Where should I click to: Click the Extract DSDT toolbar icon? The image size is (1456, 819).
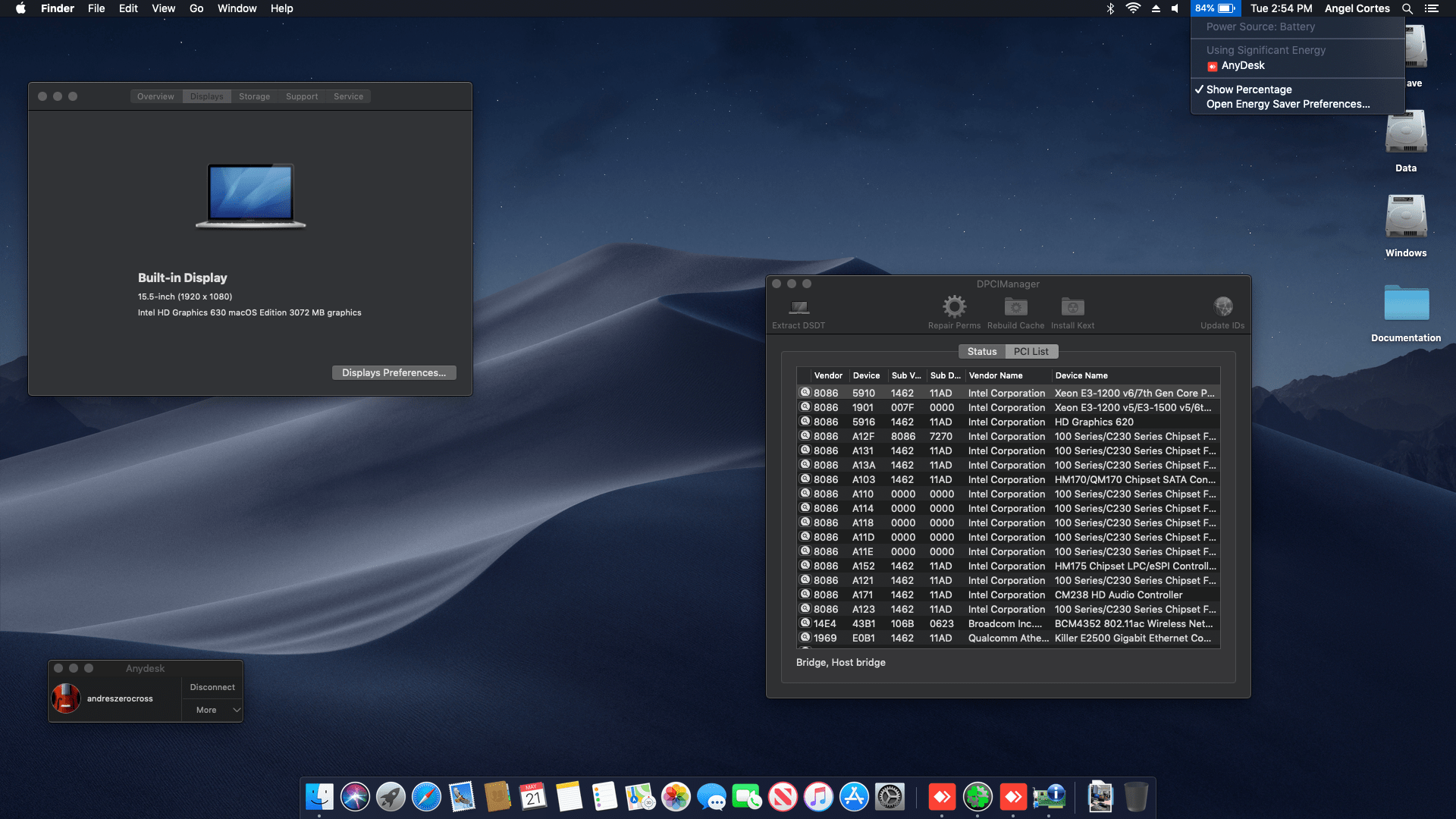click(799, 307)
